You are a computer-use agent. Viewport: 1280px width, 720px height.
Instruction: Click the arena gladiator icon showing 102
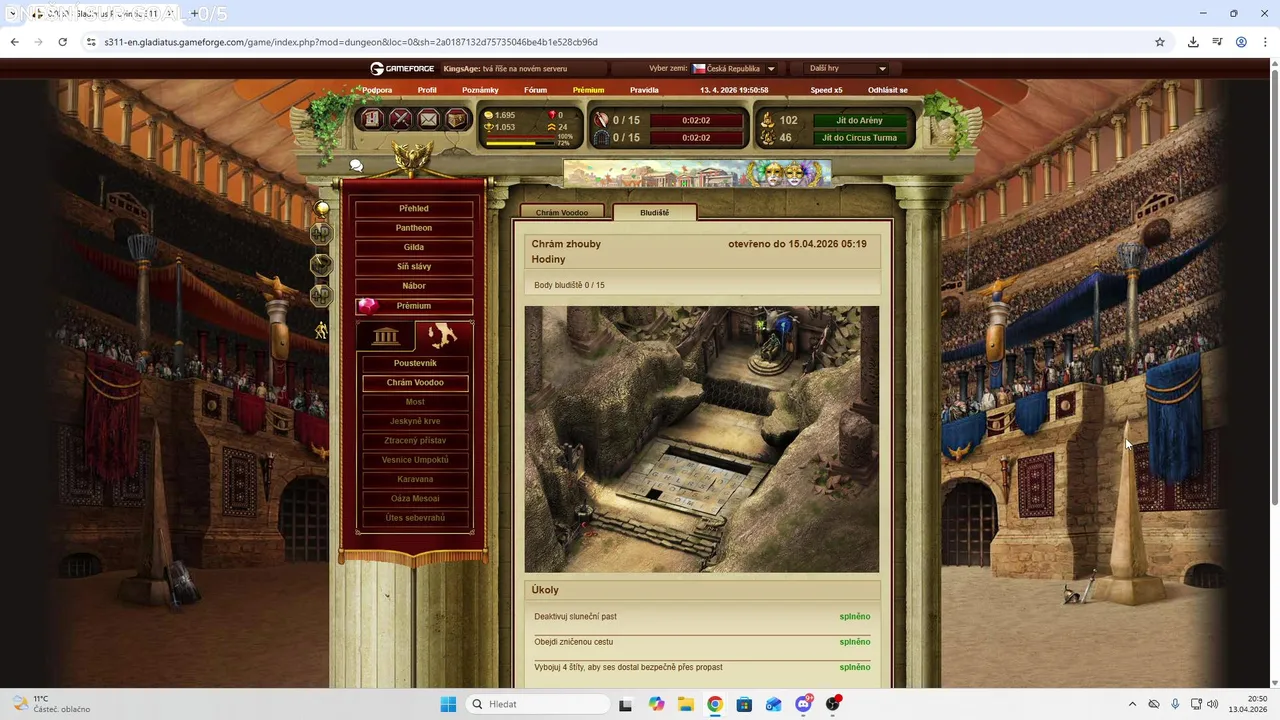767,120
